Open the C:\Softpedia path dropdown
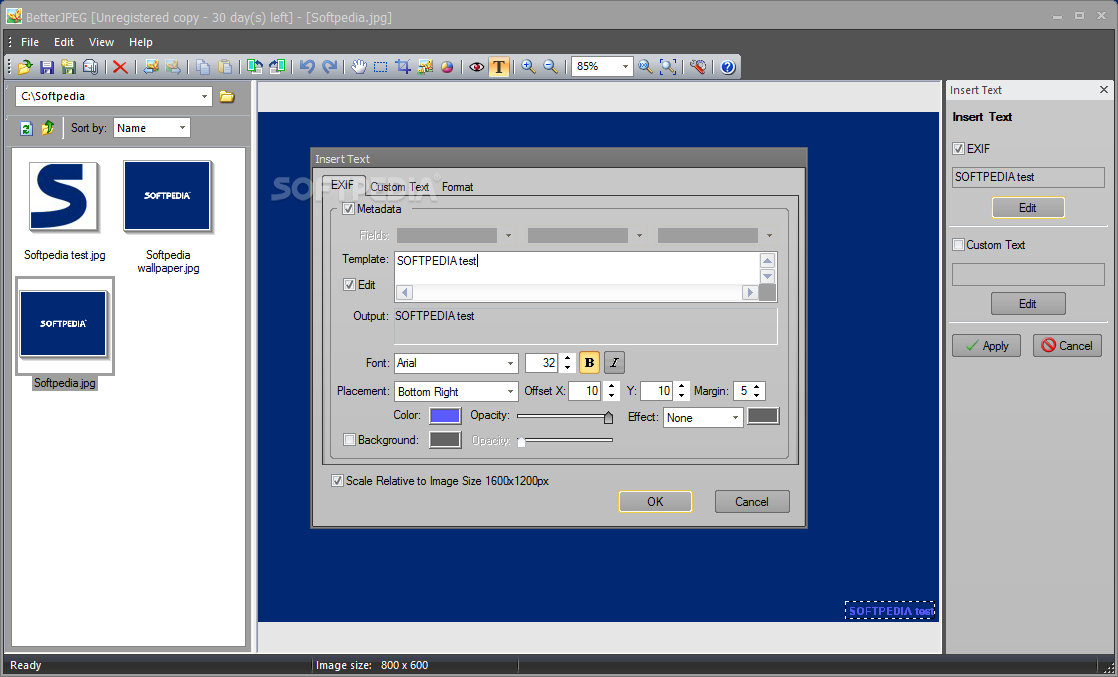Viewport: 1118px width, 677px height. [x=205, y=96]
